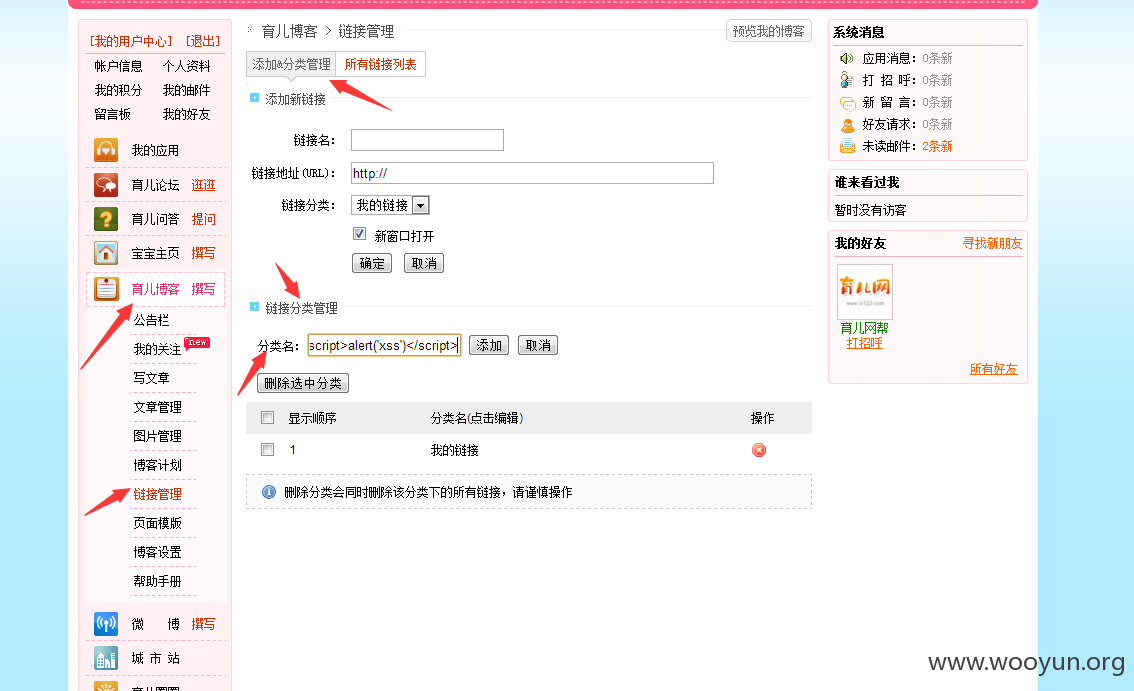This screenshot has height=691, width=1134.
Task: Click the 育儿论坛 speech bubble icon
Action: point(106,185)
